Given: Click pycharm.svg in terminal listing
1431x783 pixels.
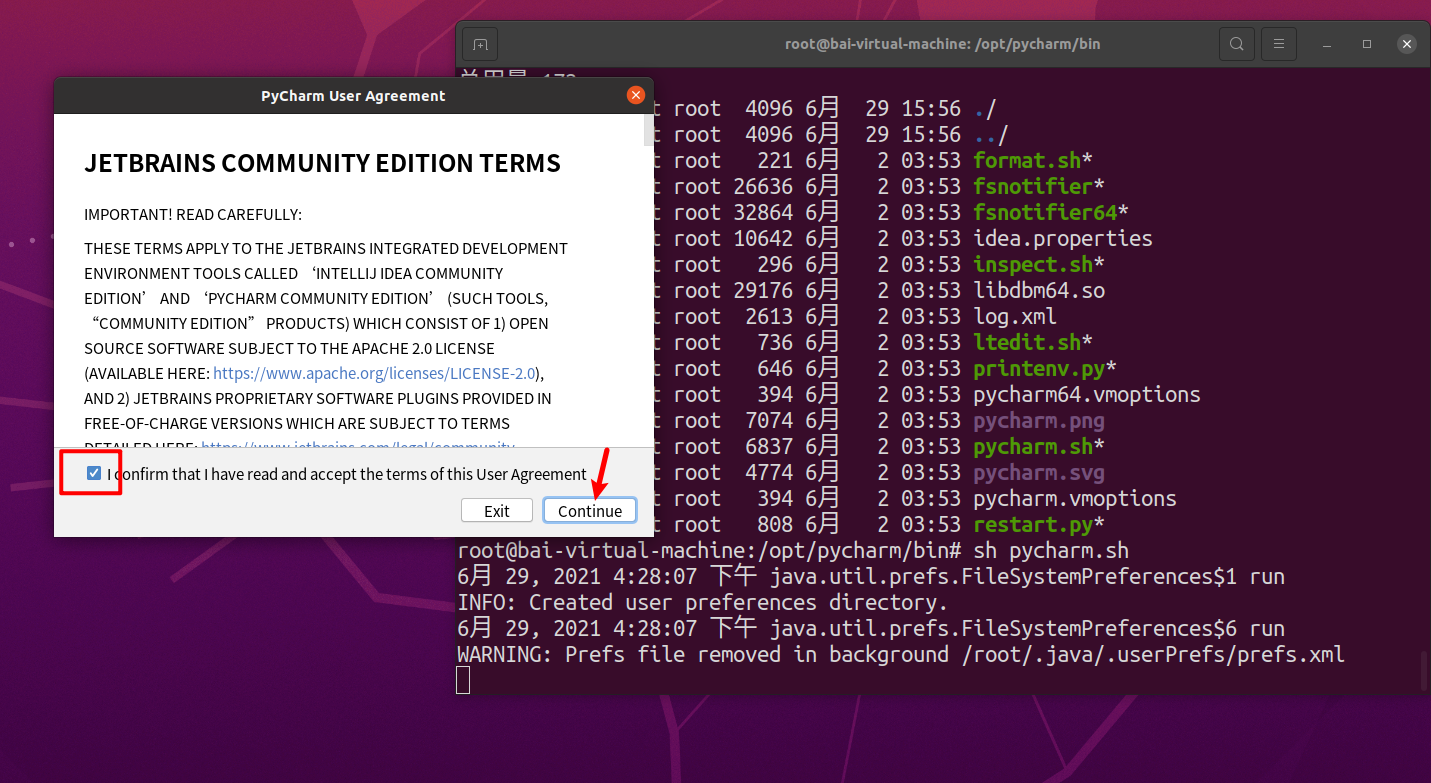Looking at the screenshot, I should (1039, 472).
